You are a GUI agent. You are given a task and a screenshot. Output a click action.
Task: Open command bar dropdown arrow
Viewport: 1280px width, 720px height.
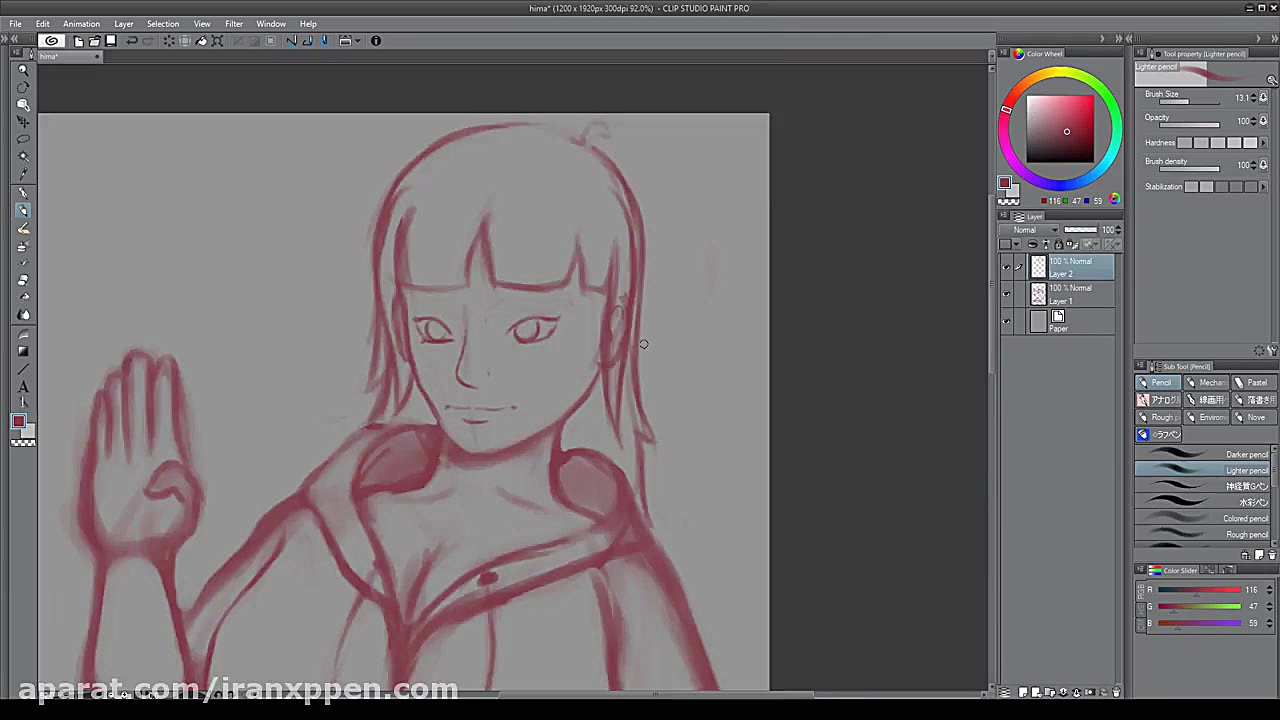[358, 41]
